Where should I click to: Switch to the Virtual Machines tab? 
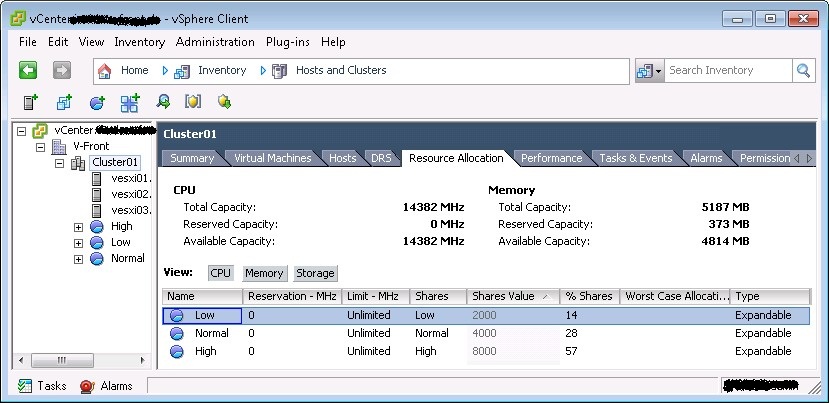point(272,158)
